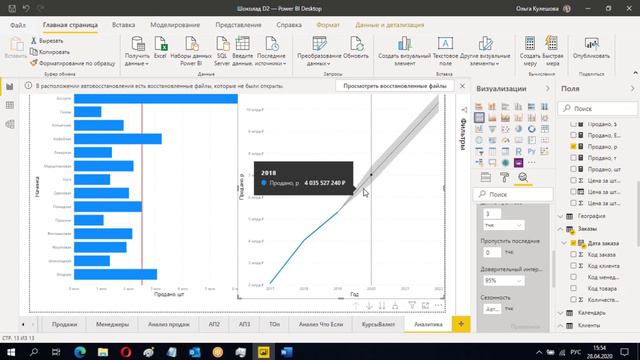Click Форматирование по образцу

[73, 63]
